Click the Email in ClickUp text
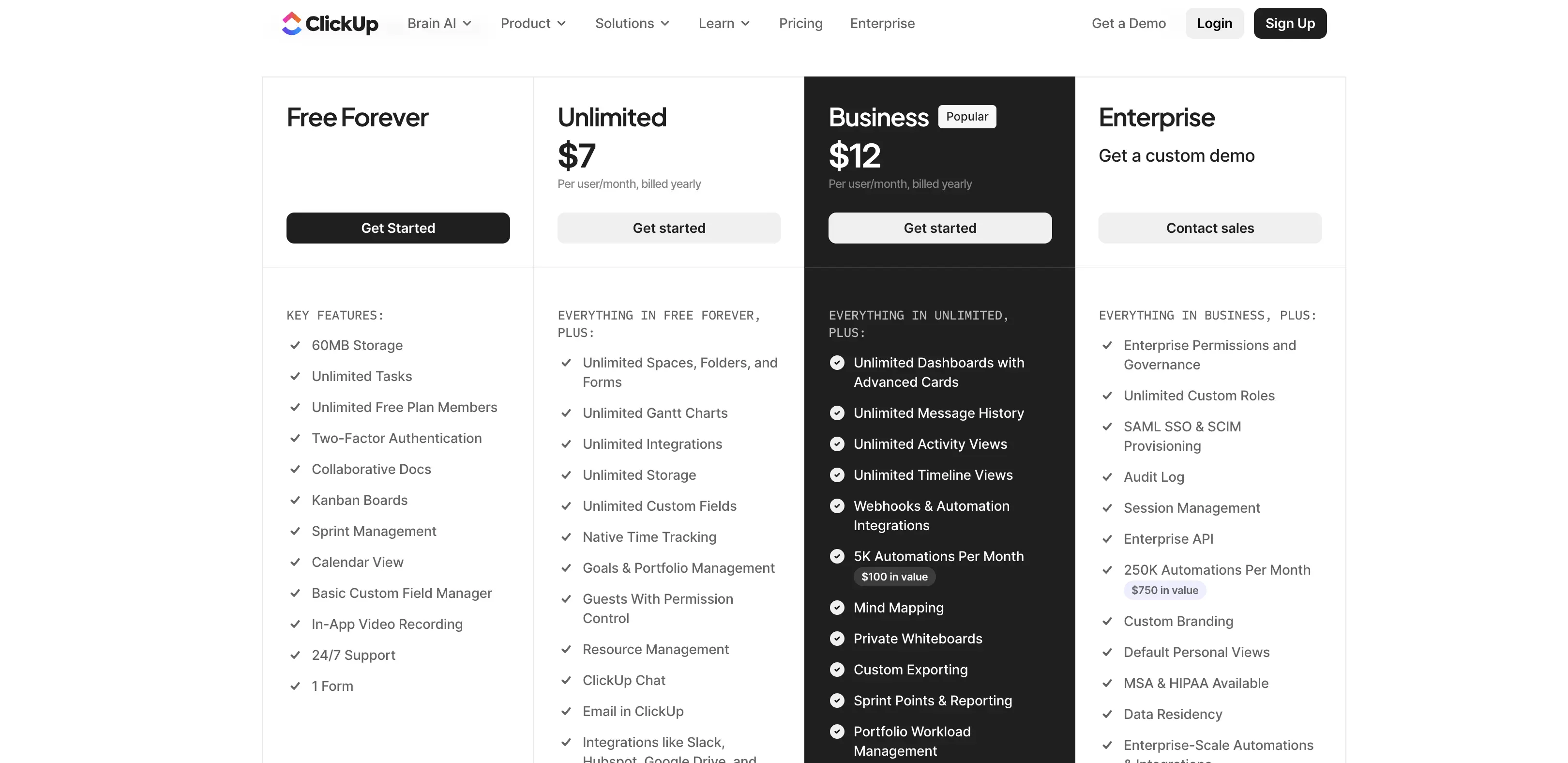This screenshot has height=763, width=1568. pos(633,711)
